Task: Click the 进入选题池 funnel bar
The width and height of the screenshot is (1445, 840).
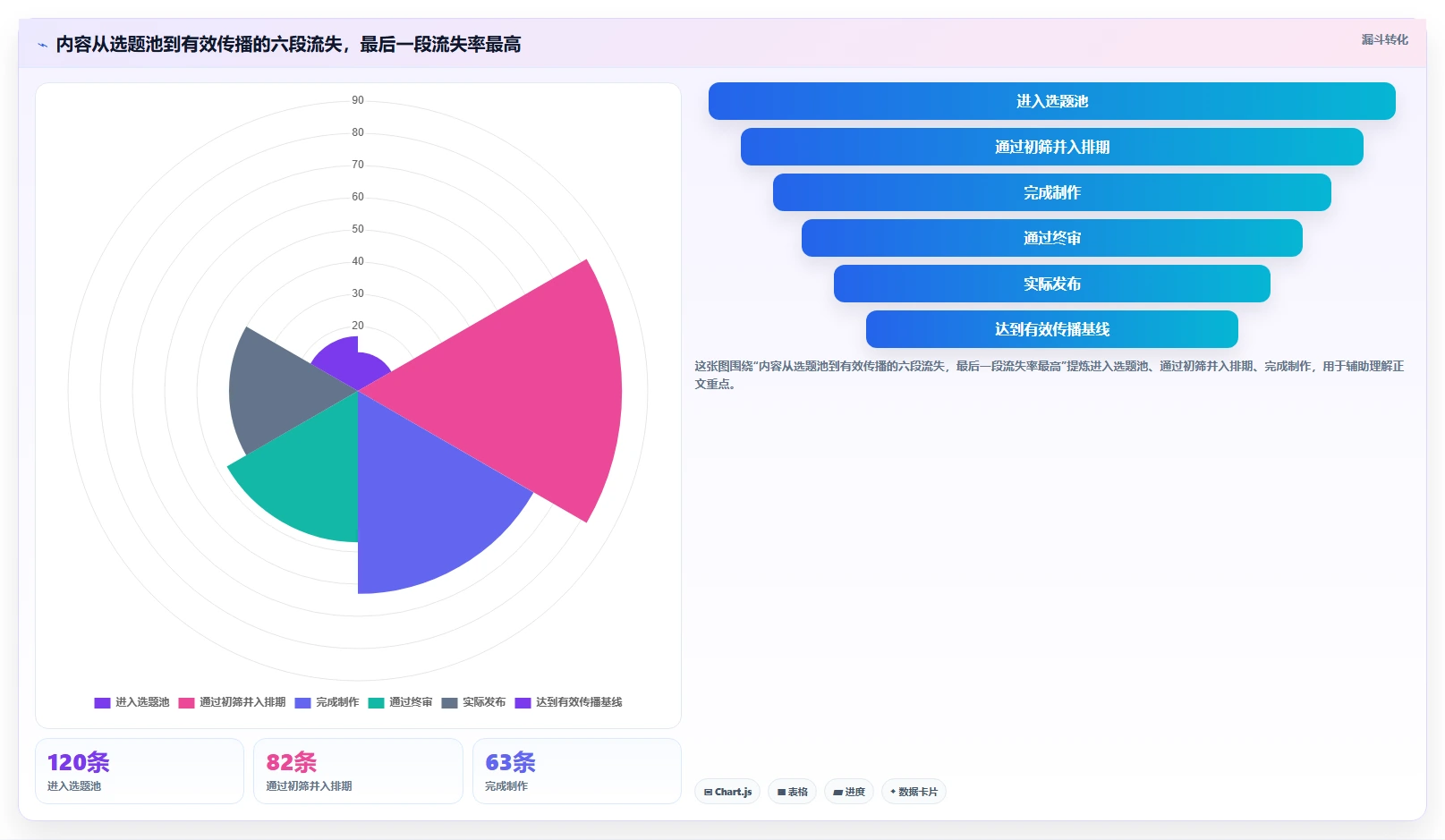Action: [1051, 101]
